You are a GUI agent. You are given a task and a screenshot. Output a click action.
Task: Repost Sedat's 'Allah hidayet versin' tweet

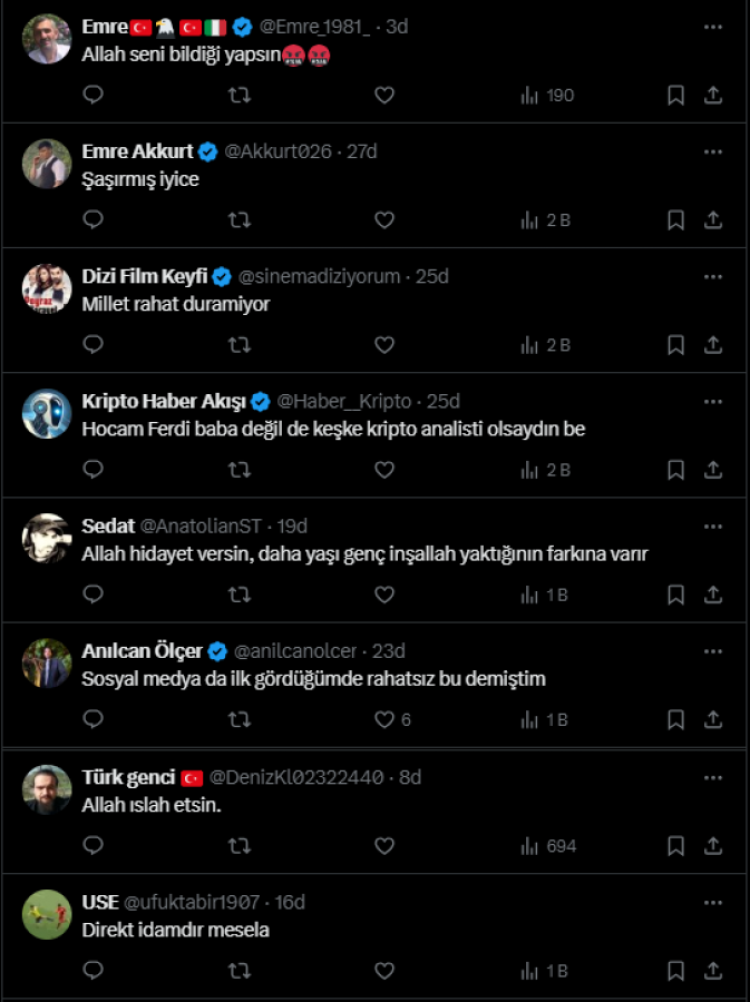(x=239, y=595)
